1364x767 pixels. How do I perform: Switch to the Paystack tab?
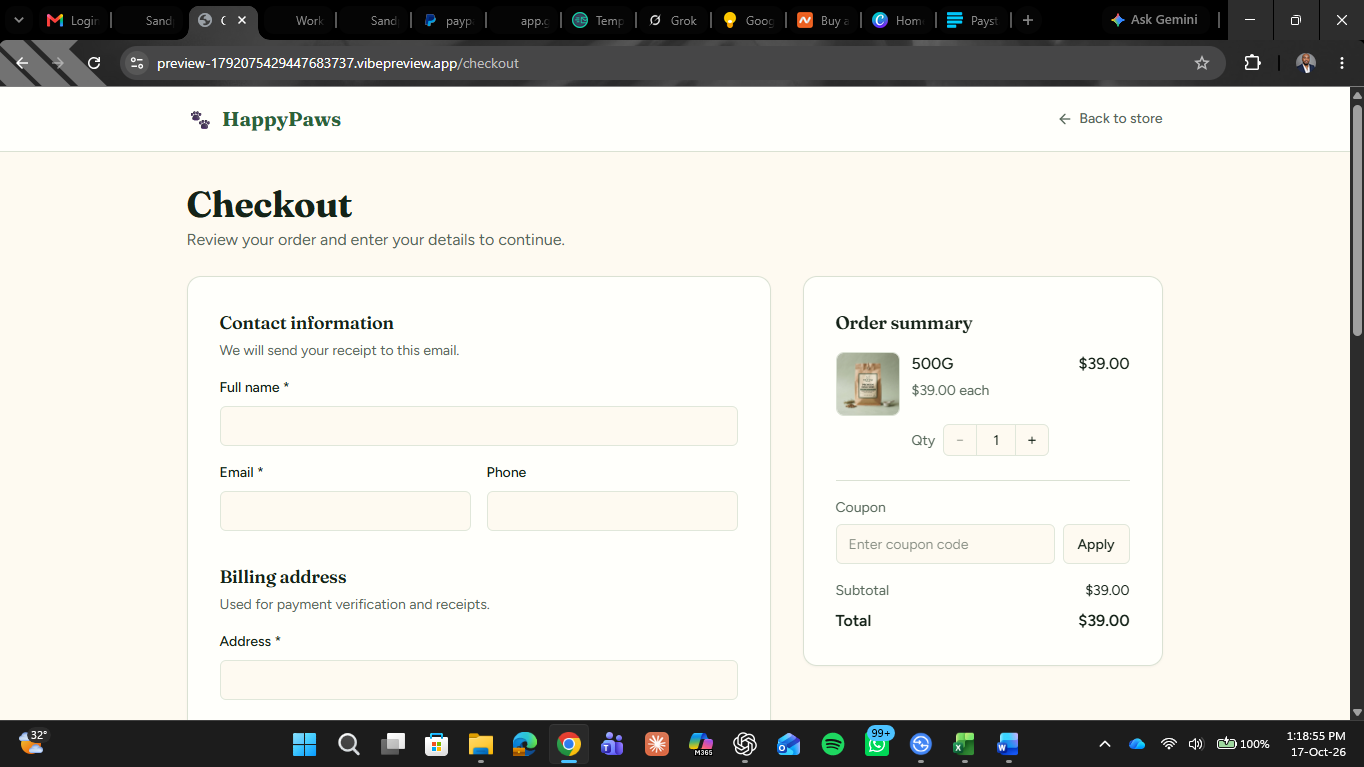pyautogui.click(x=973, y=20)
